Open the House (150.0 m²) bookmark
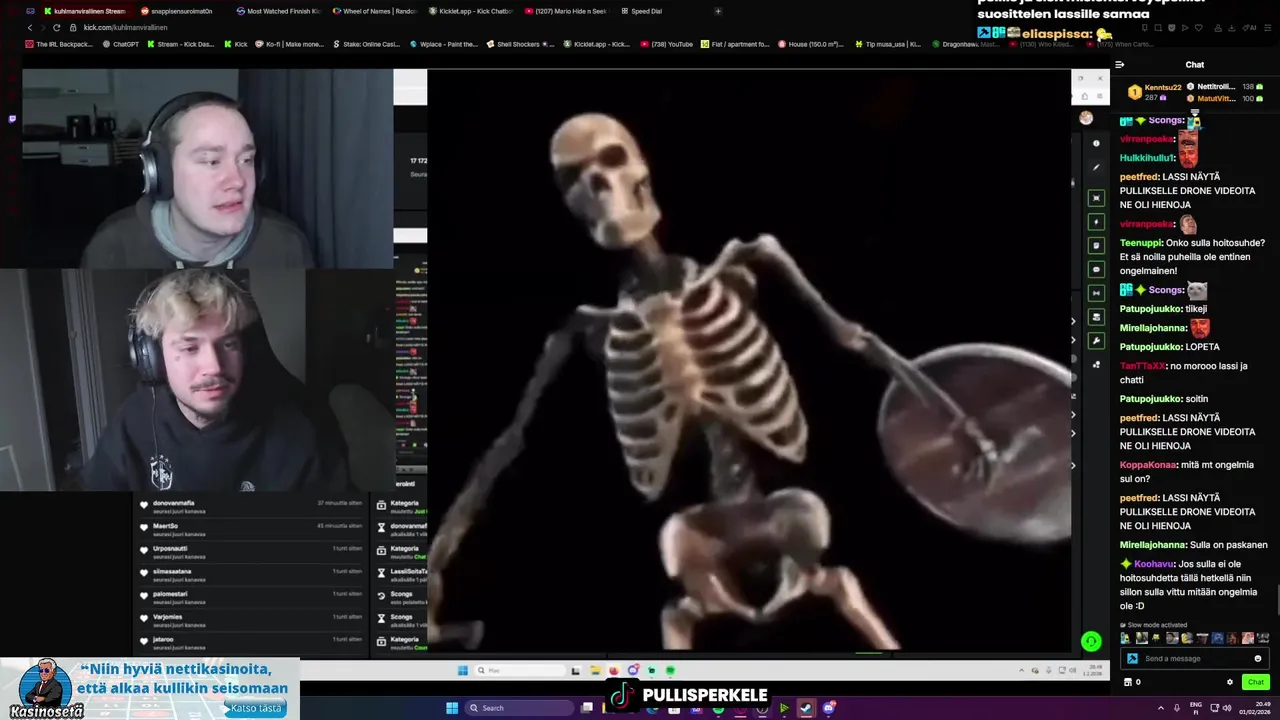 click(x=811, y=44)
